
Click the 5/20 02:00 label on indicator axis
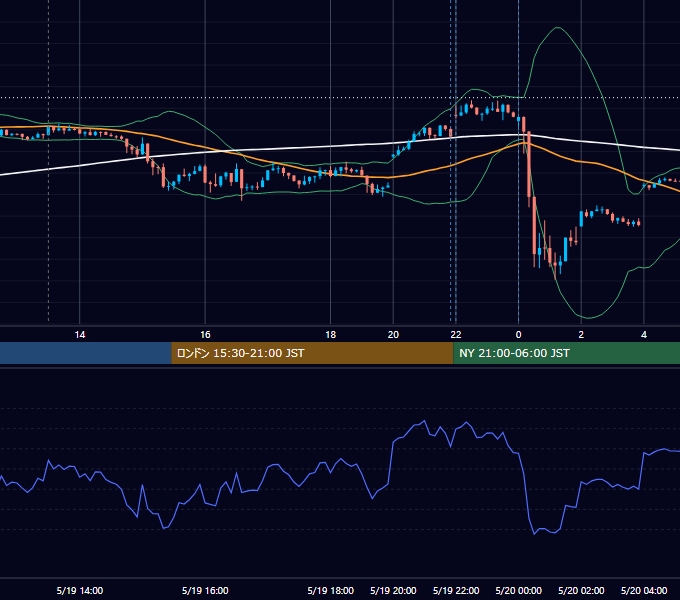coord(581,590)
